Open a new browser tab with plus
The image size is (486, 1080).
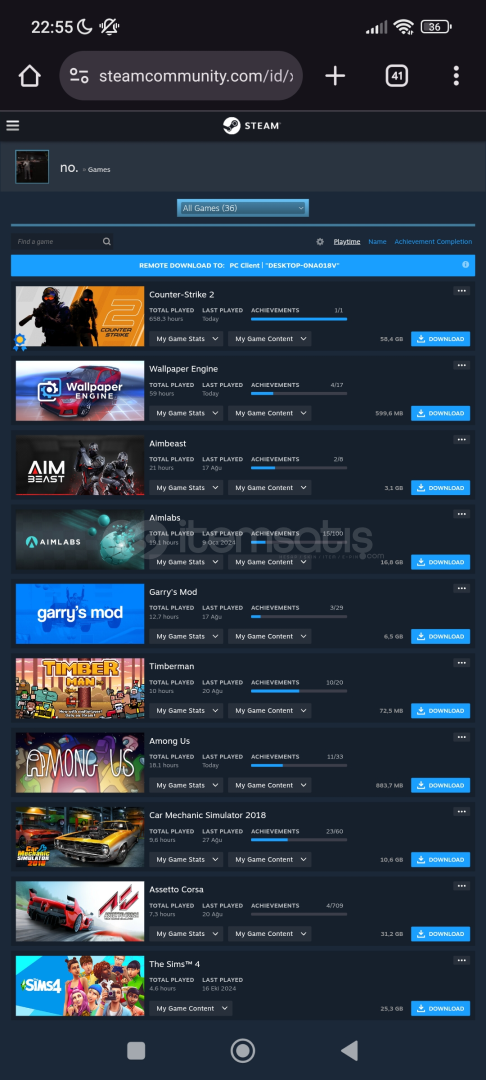335,76
